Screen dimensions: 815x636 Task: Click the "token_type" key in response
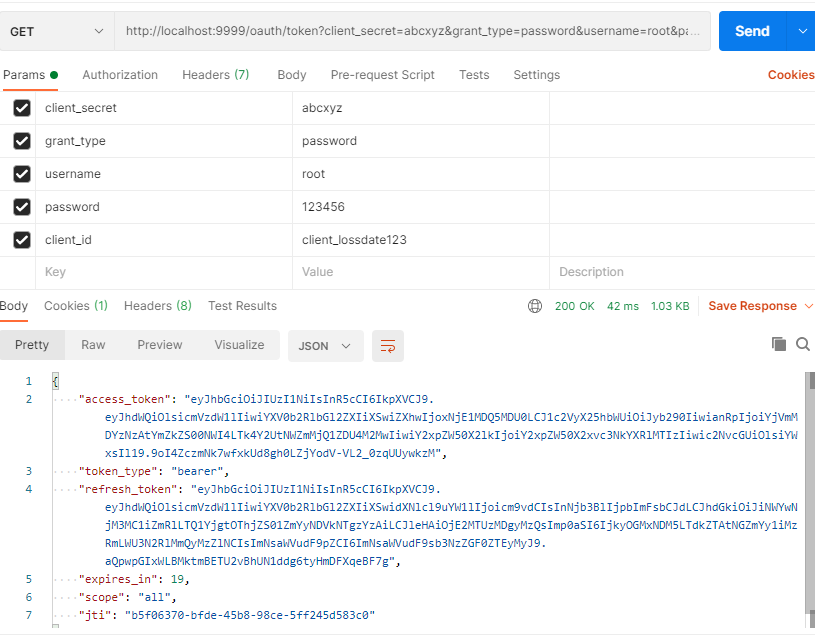[x=118, y=471]
